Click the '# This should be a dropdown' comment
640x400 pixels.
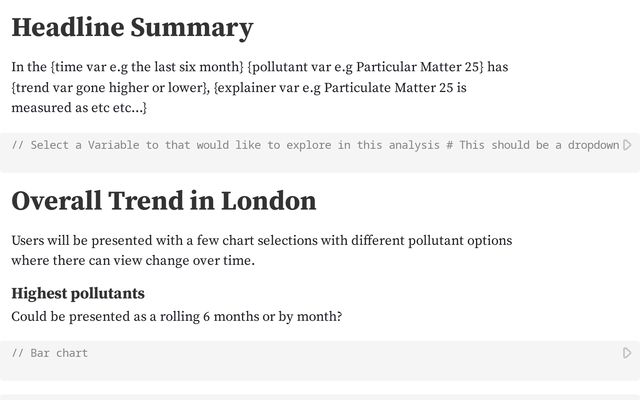(x=533, y=145)
